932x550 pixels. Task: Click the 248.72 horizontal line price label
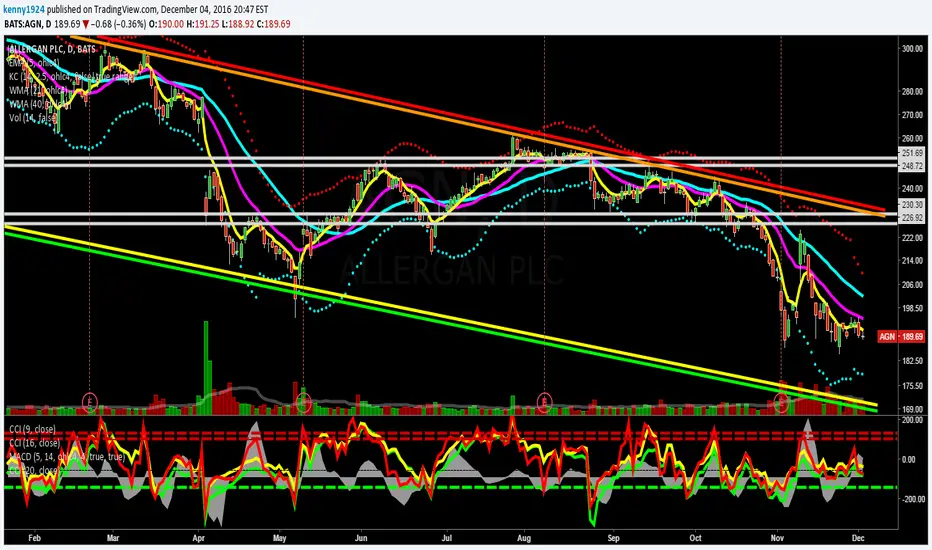[x=912, y=166]
